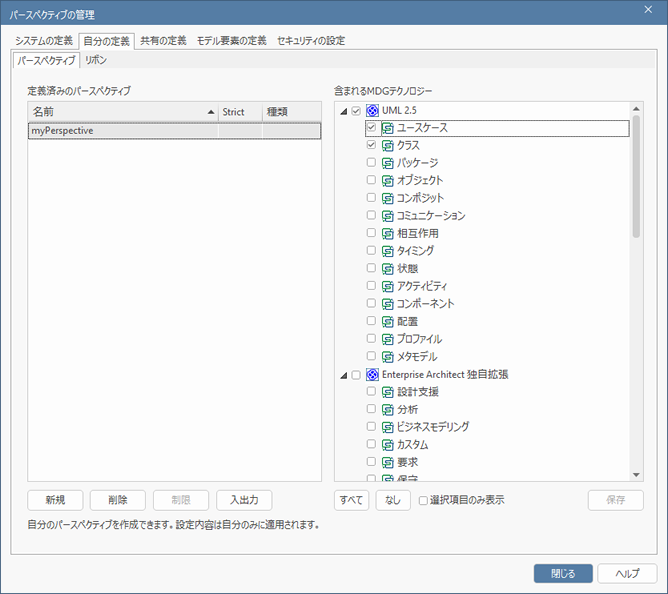The height and width of the screenshot is (594, 668).
Task: Open ヘルプ button
Action: pos(627,574)
